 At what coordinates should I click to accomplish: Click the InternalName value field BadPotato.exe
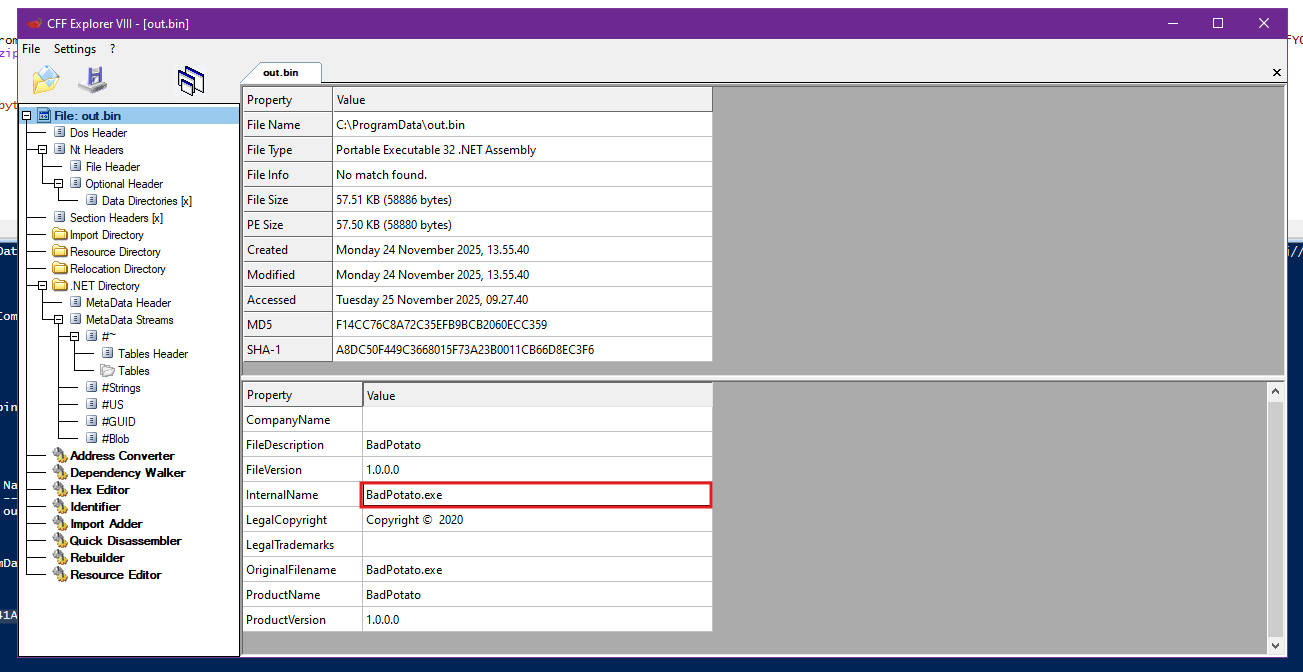[x=536, y=495]
